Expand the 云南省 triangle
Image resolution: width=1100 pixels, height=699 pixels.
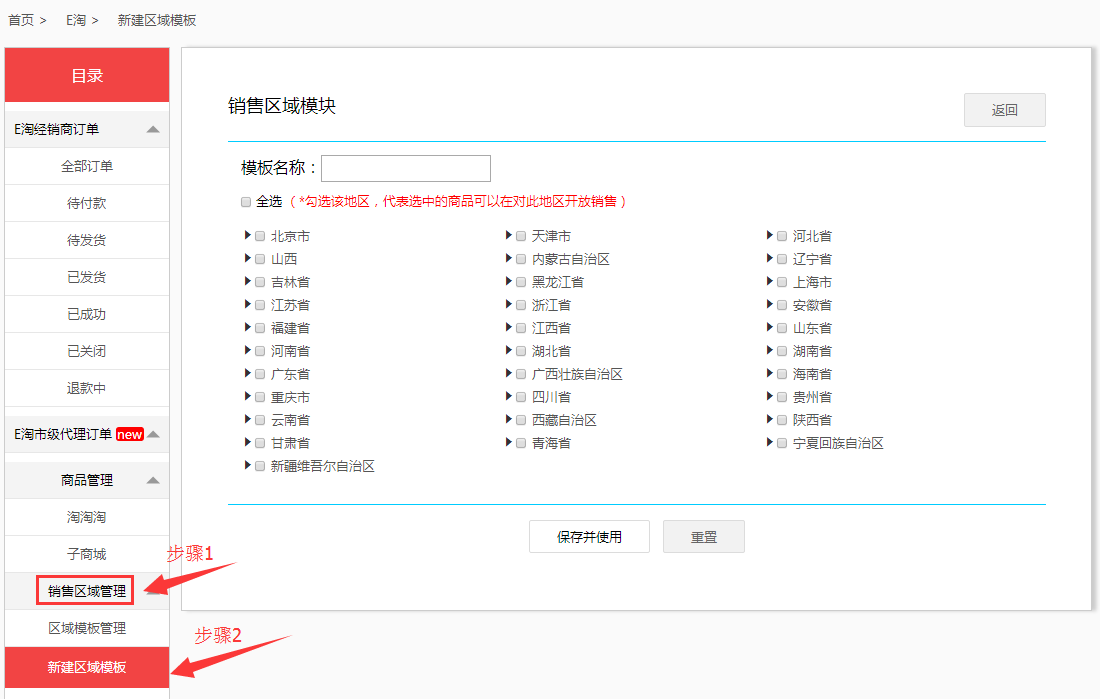coord(248,420)
